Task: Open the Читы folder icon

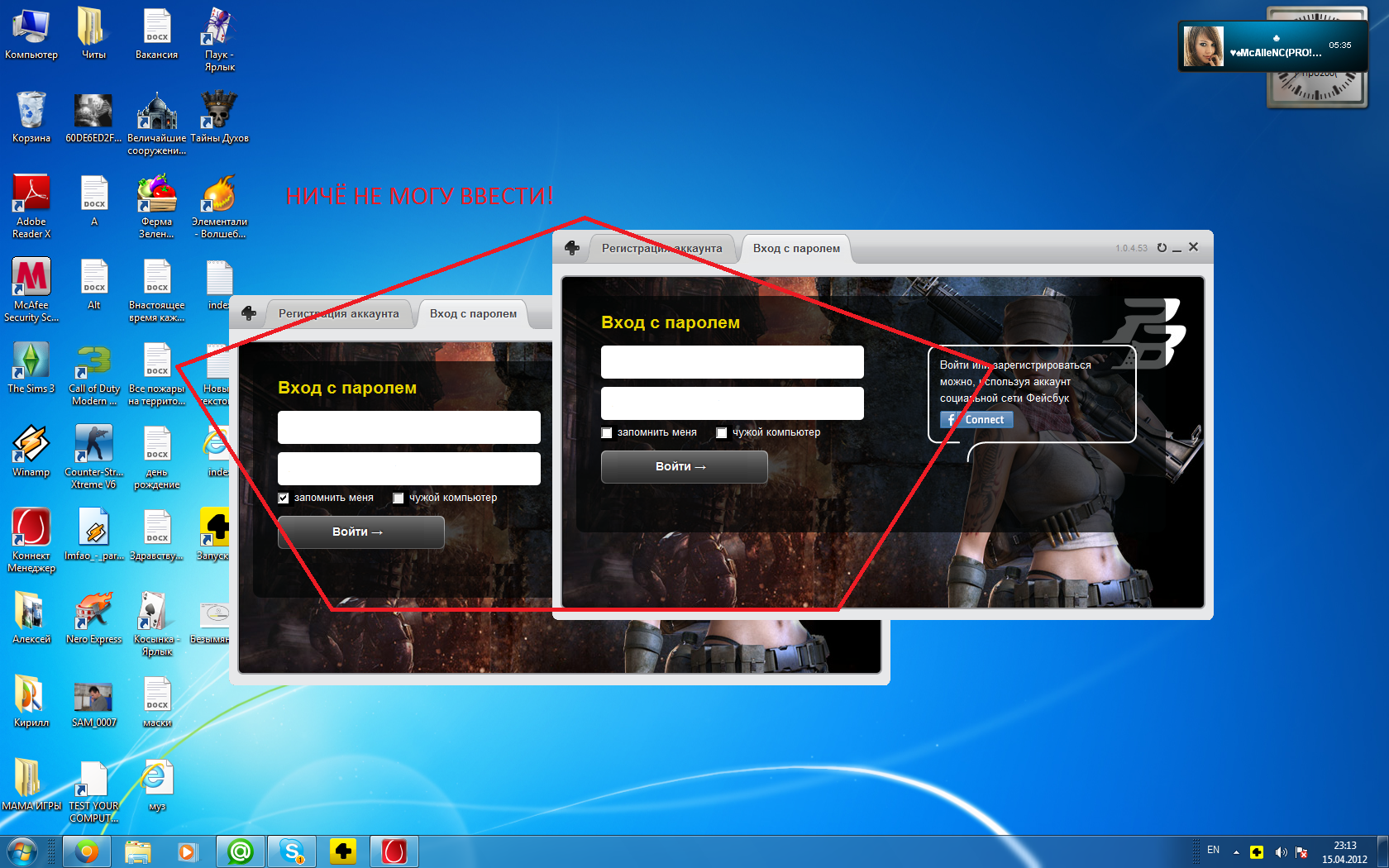Action: click(93, 33)
